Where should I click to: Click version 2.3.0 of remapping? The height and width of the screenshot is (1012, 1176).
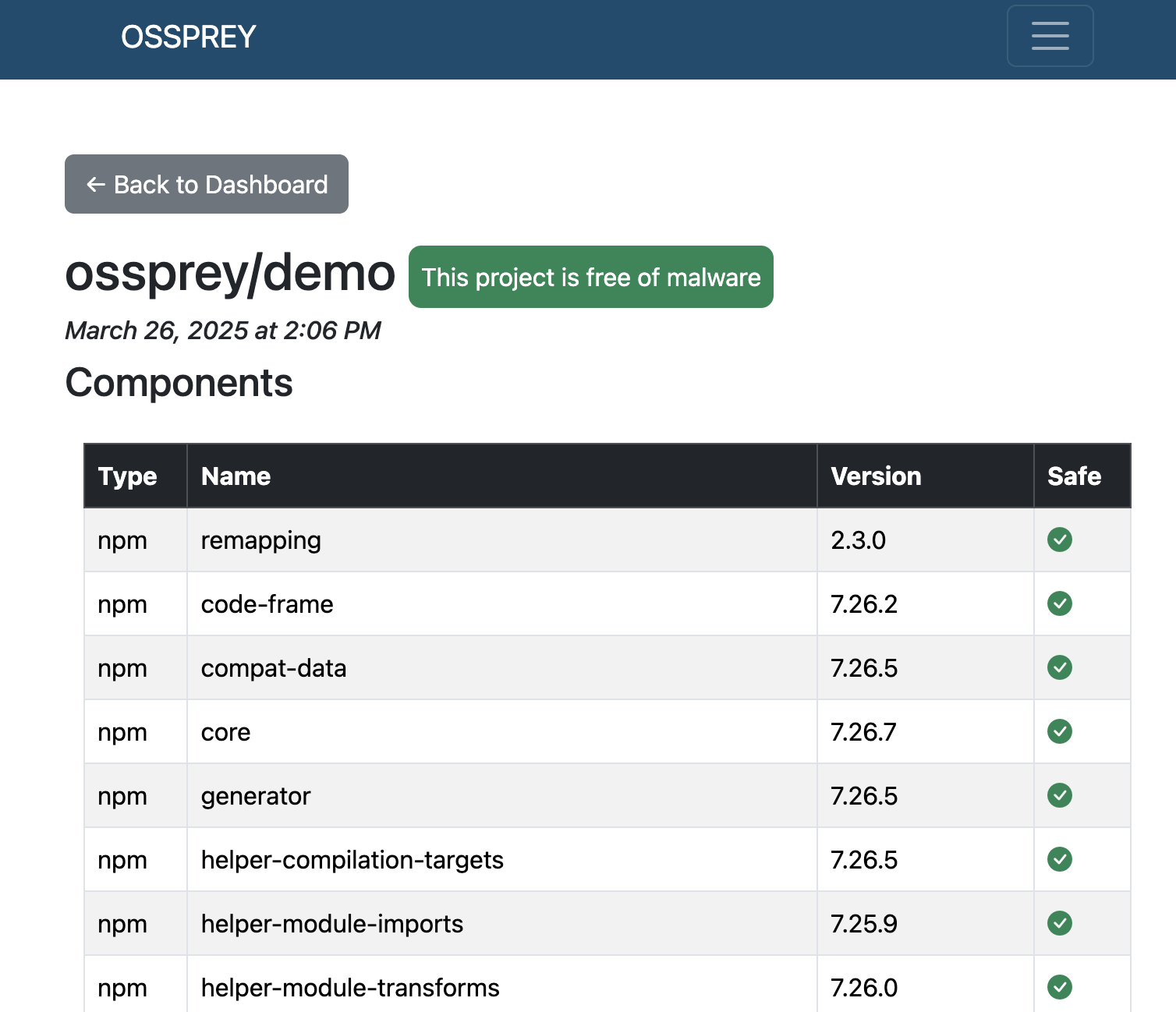click(x=858, y=540)
